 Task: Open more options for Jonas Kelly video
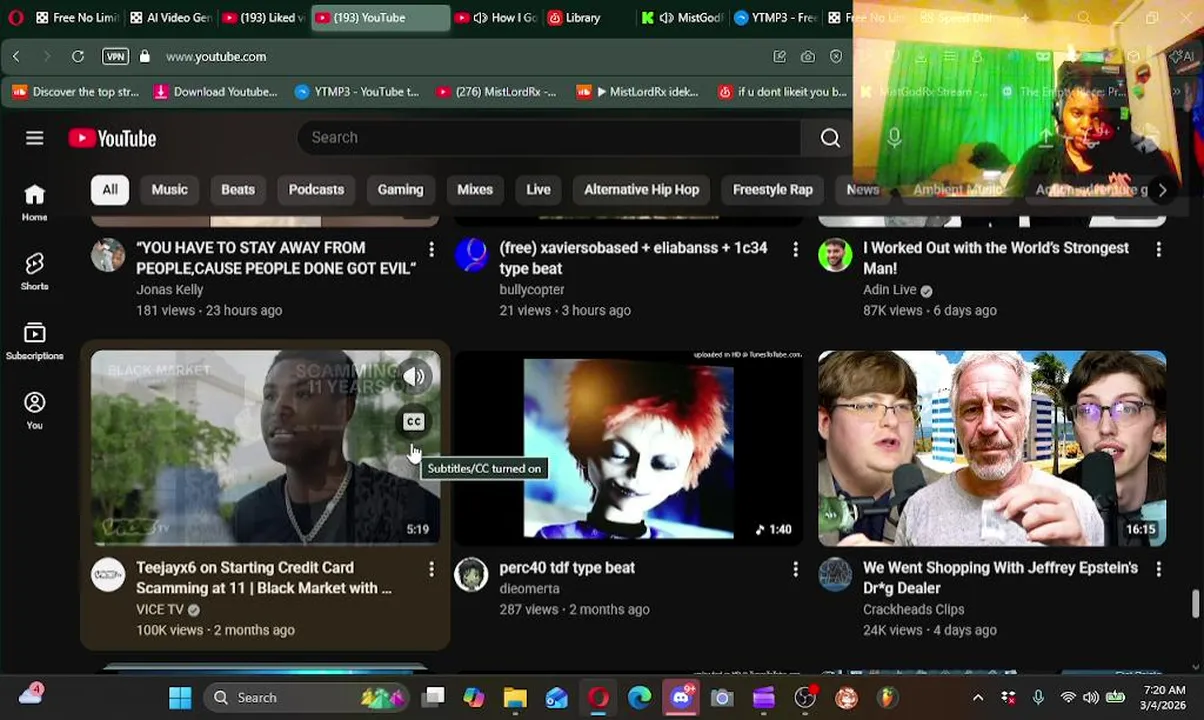click(x=431, y=249)
